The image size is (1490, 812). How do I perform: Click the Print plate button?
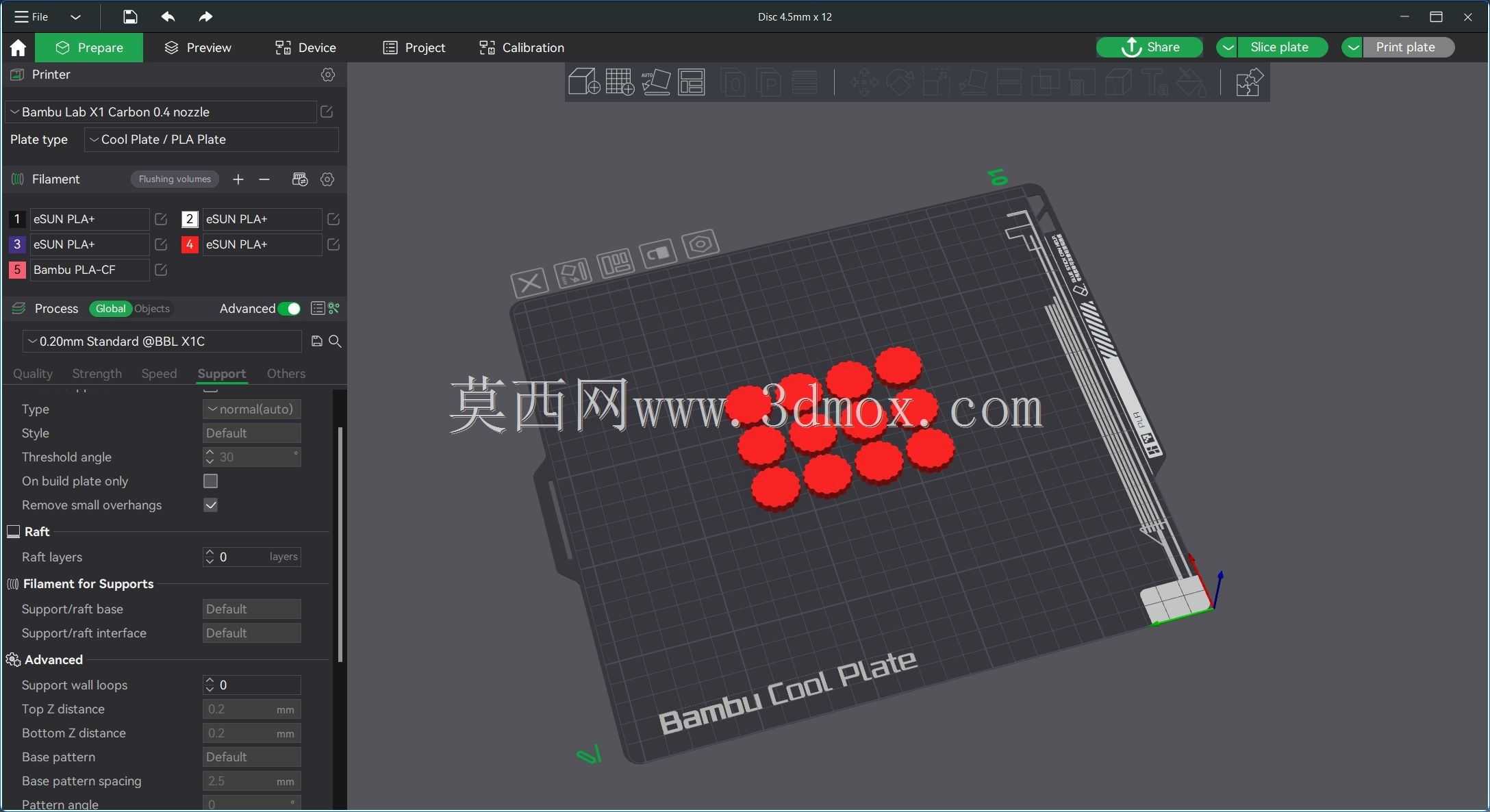coord(1409,47)
